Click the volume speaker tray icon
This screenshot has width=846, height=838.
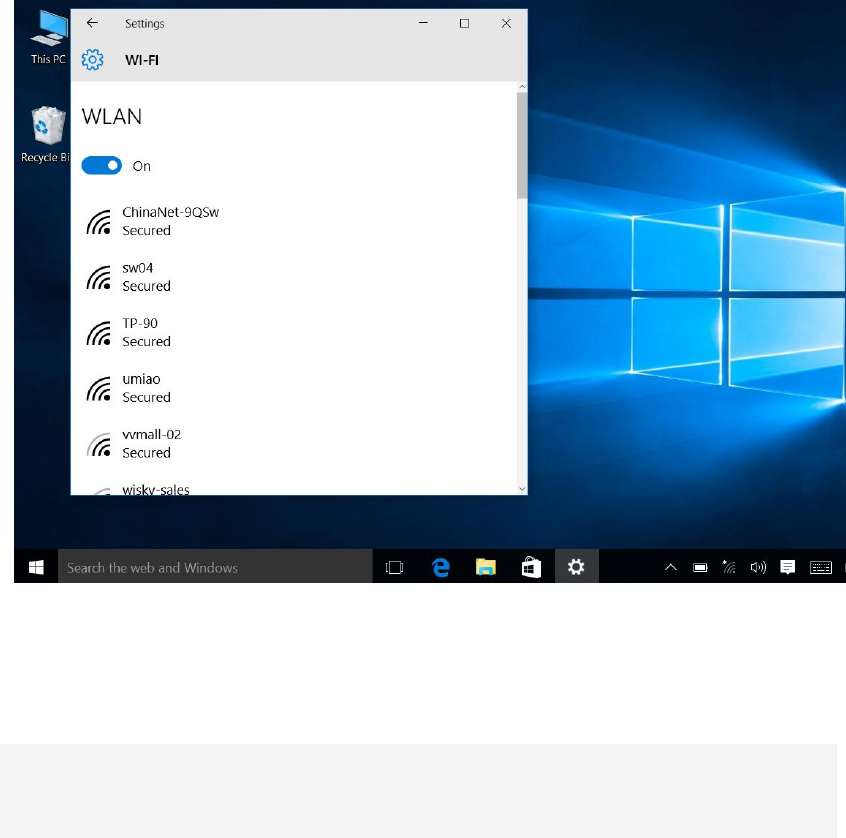click(758, 567)
